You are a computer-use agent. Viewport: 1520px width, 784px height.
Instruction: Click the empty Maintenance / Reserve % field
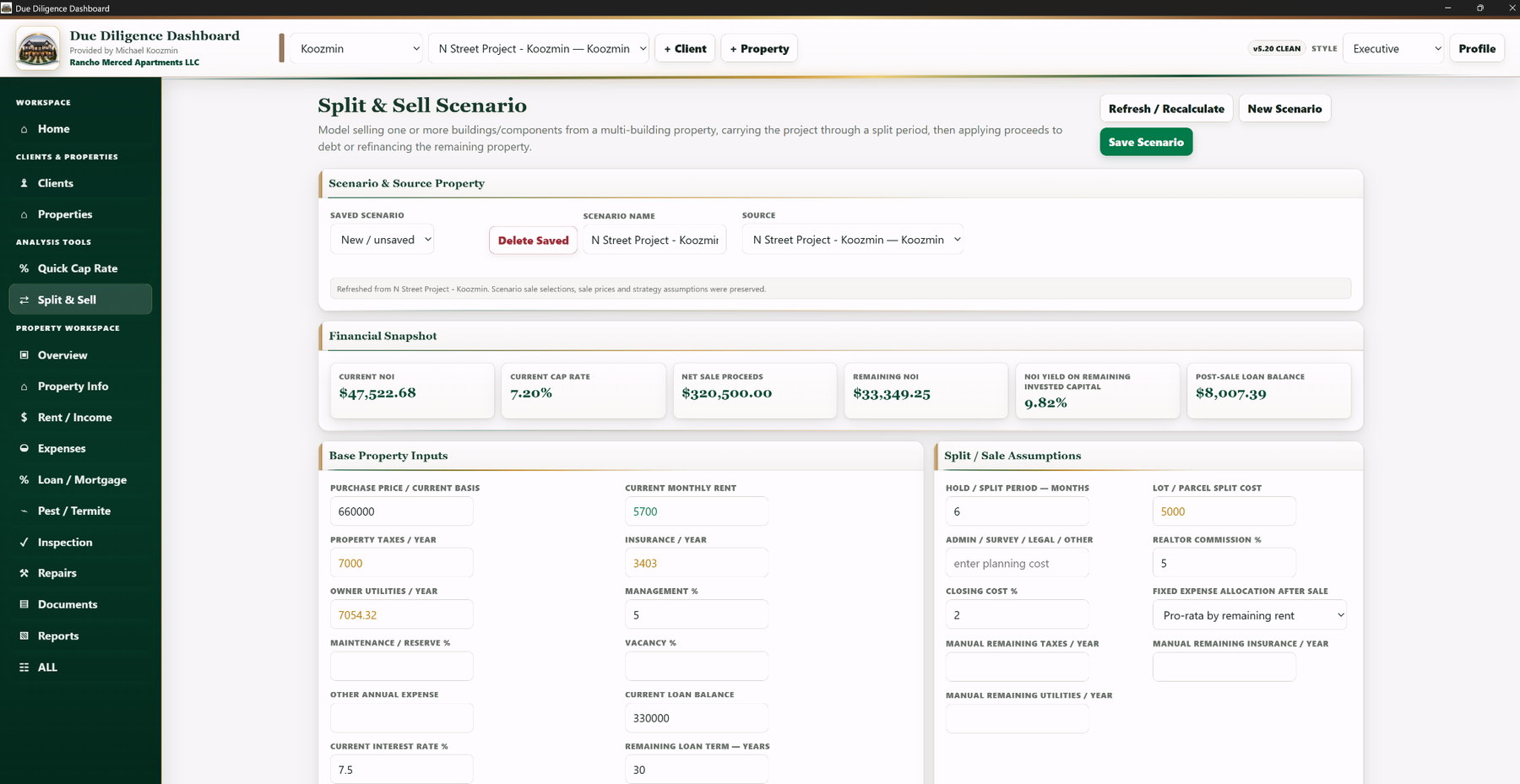click(x=401, y=666)
